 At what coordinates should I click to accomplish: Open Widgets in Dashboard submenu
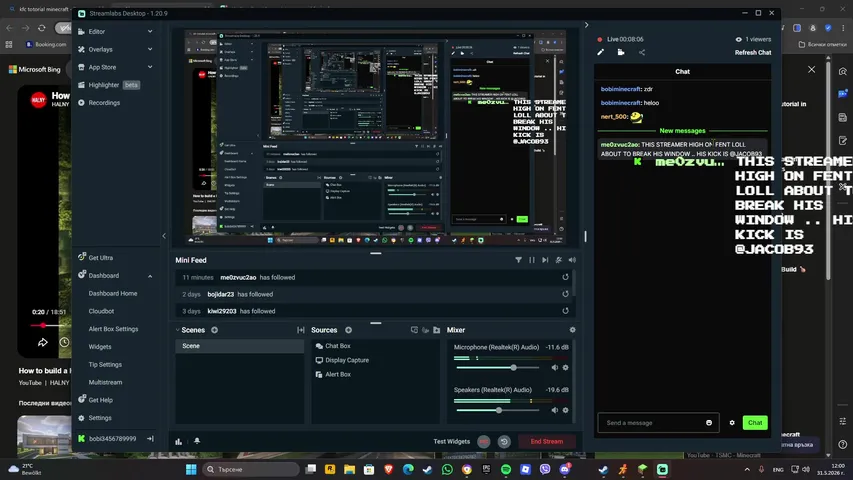pyautogui.click(x=100, y=347)
